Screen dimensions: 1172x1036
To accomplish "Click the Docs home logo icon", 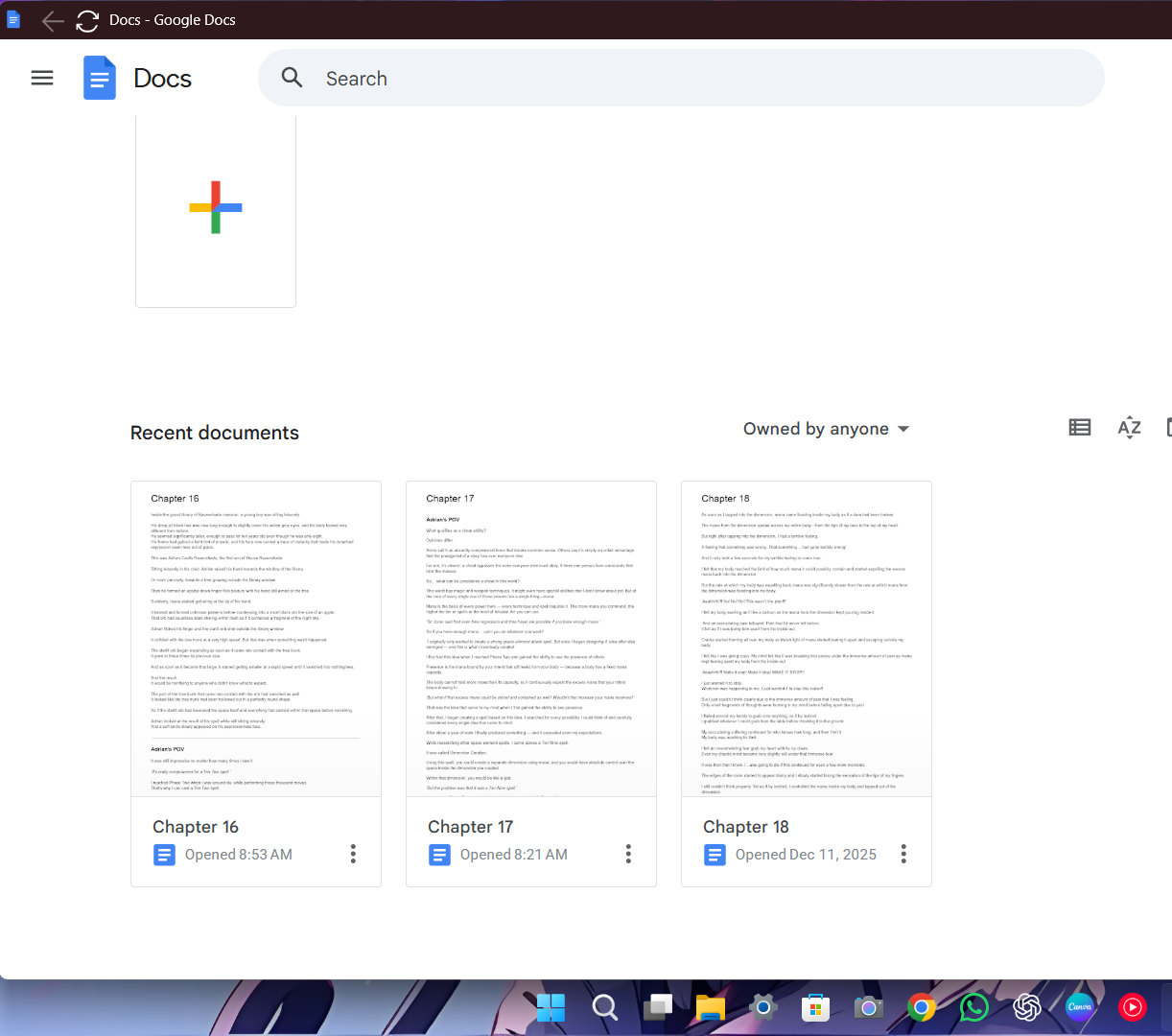I will pos(100,79).
